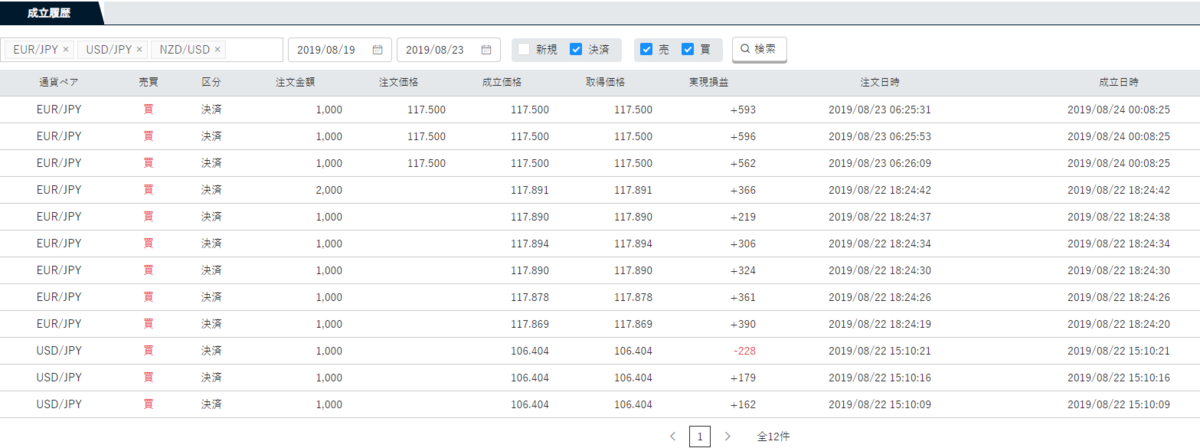Click executed price 117.878

530,297
